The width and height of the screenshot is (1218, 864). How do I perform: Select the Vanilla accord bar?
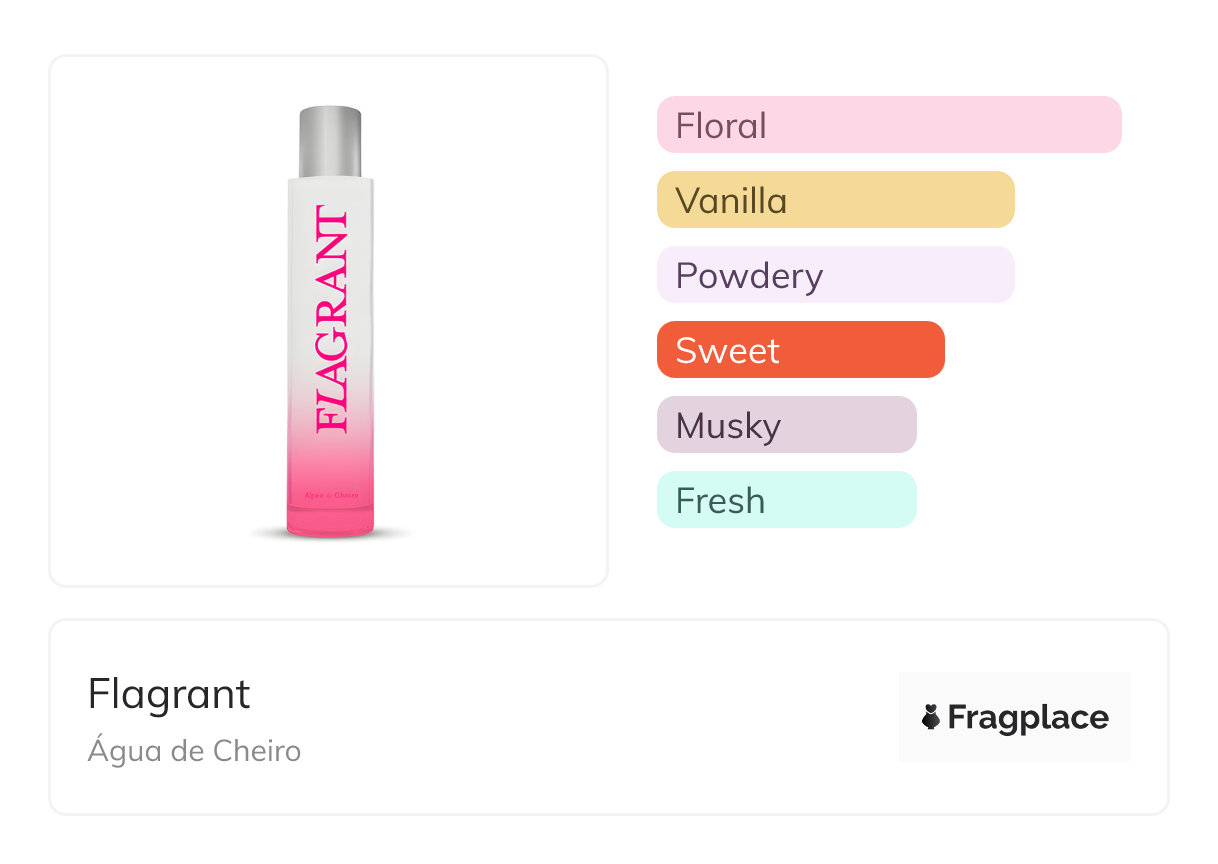click(835, 200)
